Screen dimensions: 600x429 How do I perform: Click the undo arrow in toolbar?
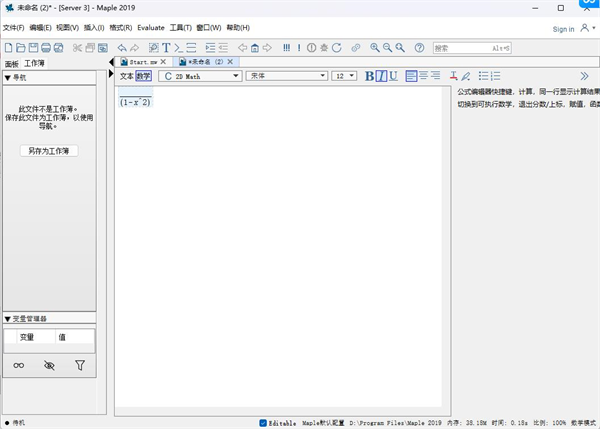[122, 47]
